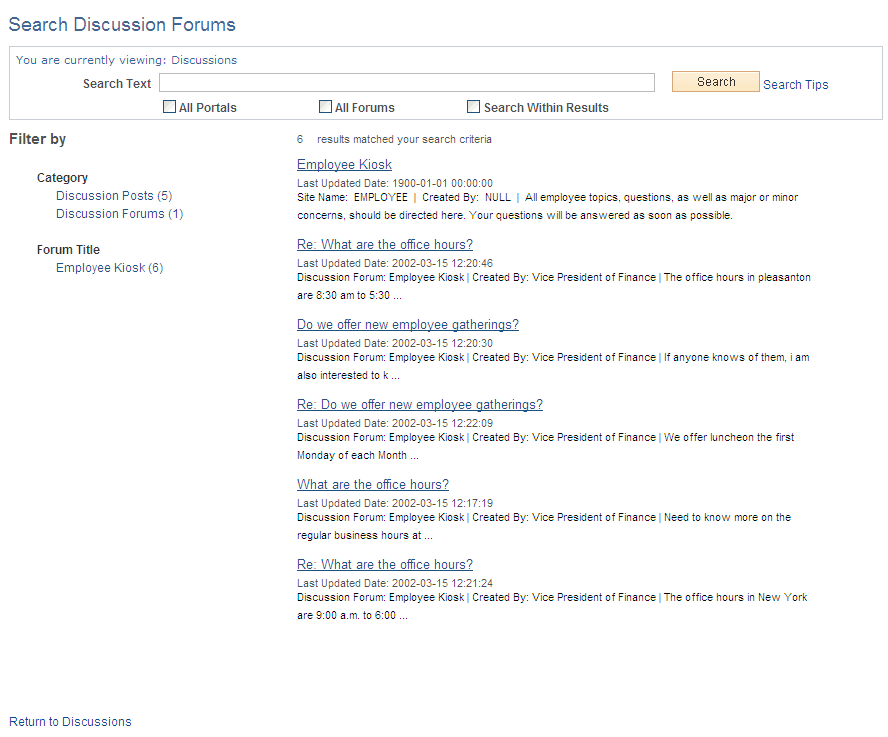Screen dimensions: 888x737
Task: Enable the All Portals checkbox
Action: 169,106
